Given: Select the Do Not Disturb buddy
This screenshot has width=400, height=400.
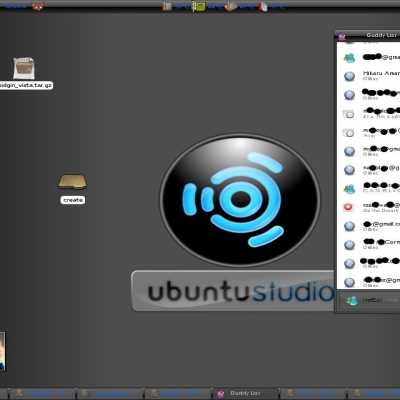Looking at the screenshot, I should pos(368,207).
